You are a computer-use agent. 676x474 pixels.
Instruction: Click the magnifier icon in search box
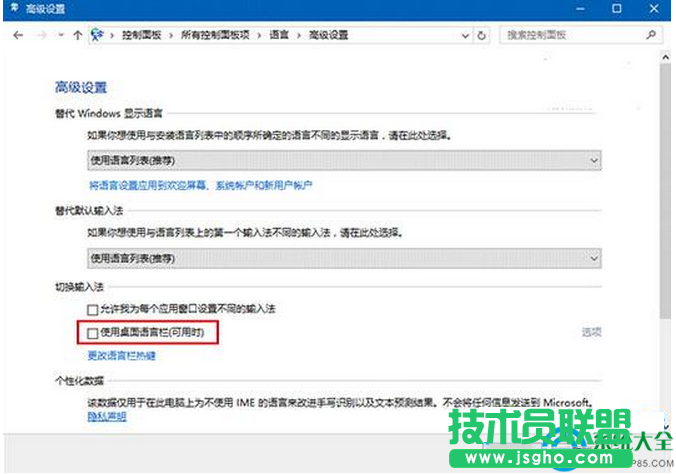650,35
